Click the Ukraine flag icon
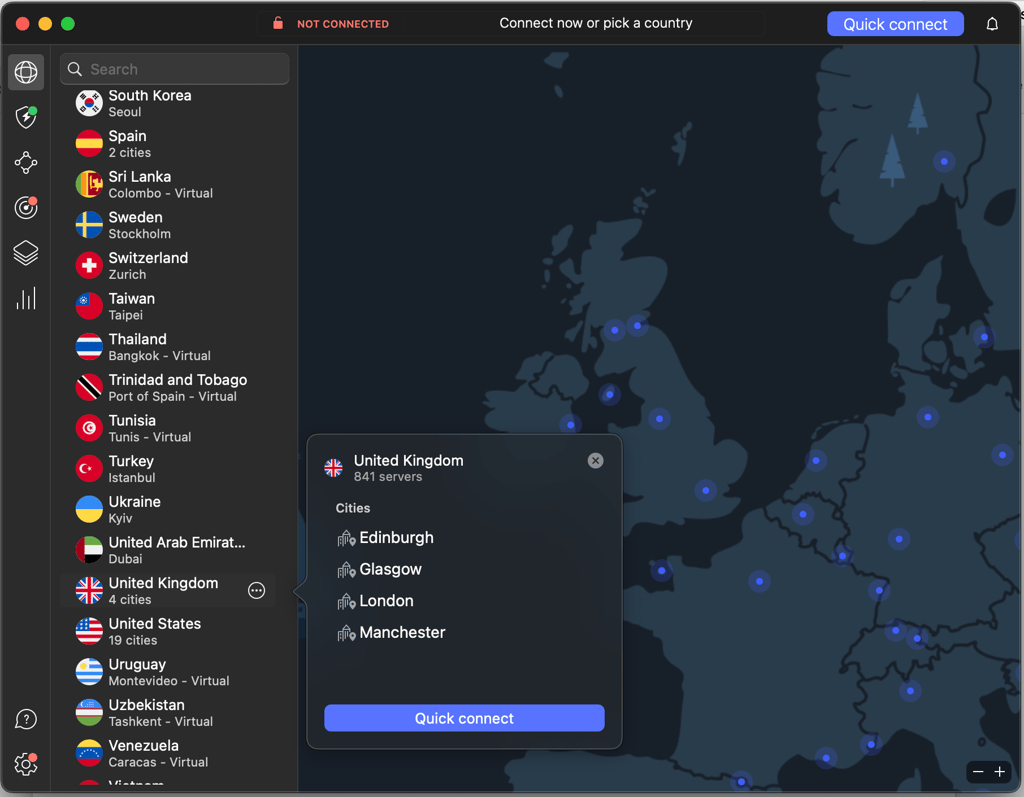Image resolution: width=1024 pixels, height=797 pixels. (x=89, y=510)
